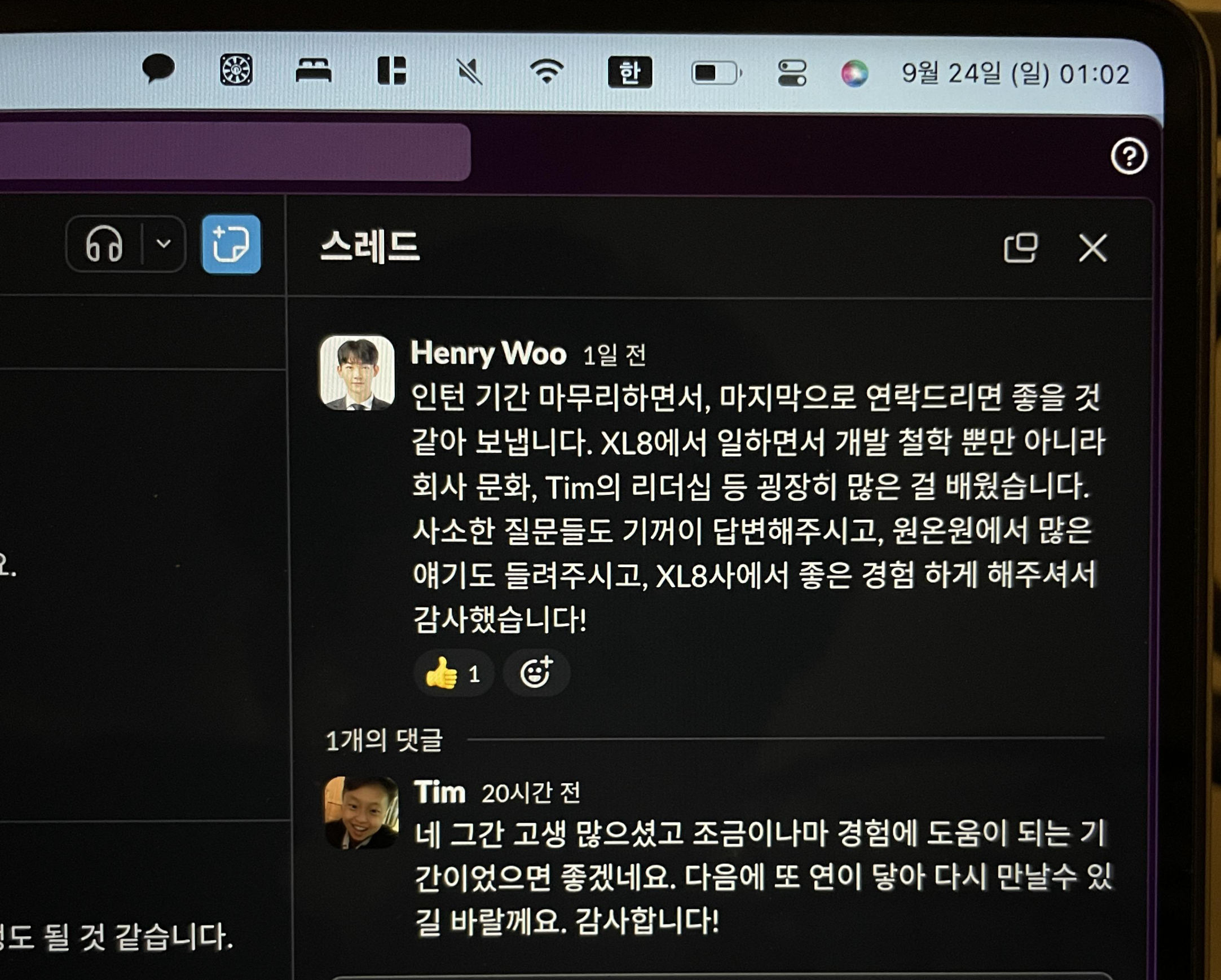
Task: Open the canvas note icon button
Action: [232, 244]
